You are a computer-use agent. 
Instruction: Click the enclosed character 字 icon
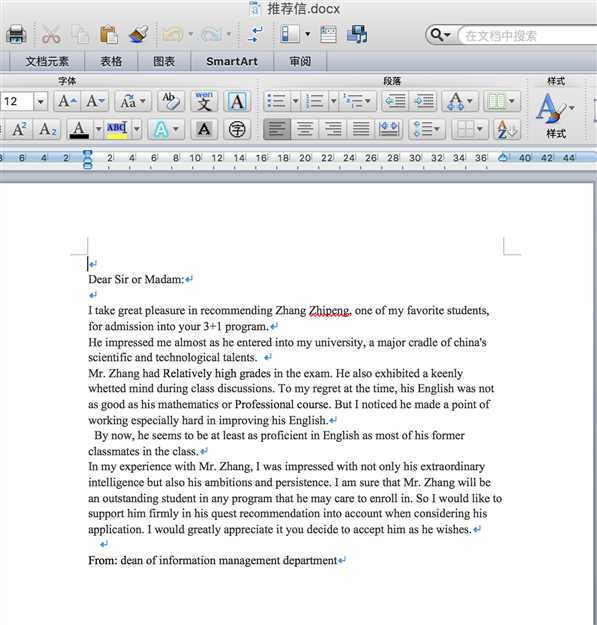click(237, 129)
